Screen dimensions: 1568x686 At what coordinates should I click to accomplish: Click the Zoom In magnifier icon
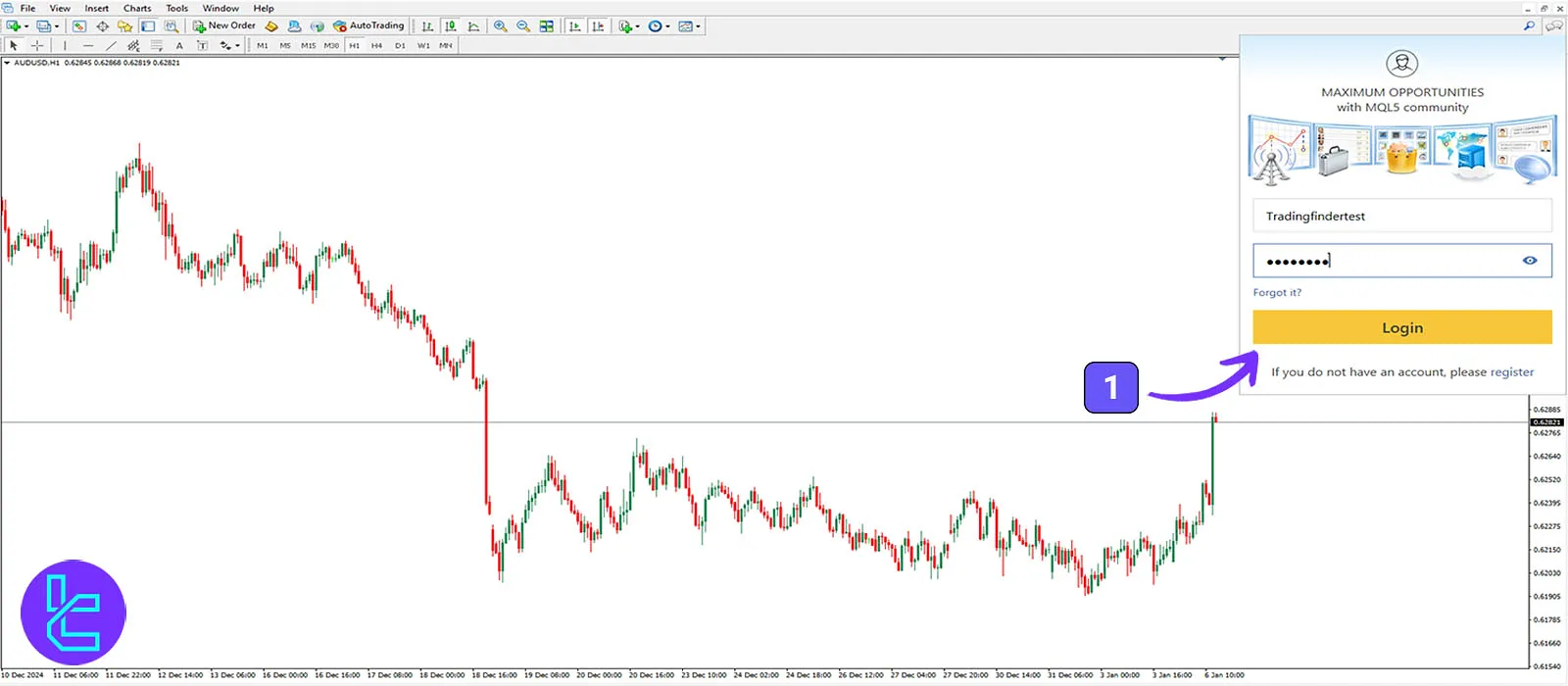[501, 26]
